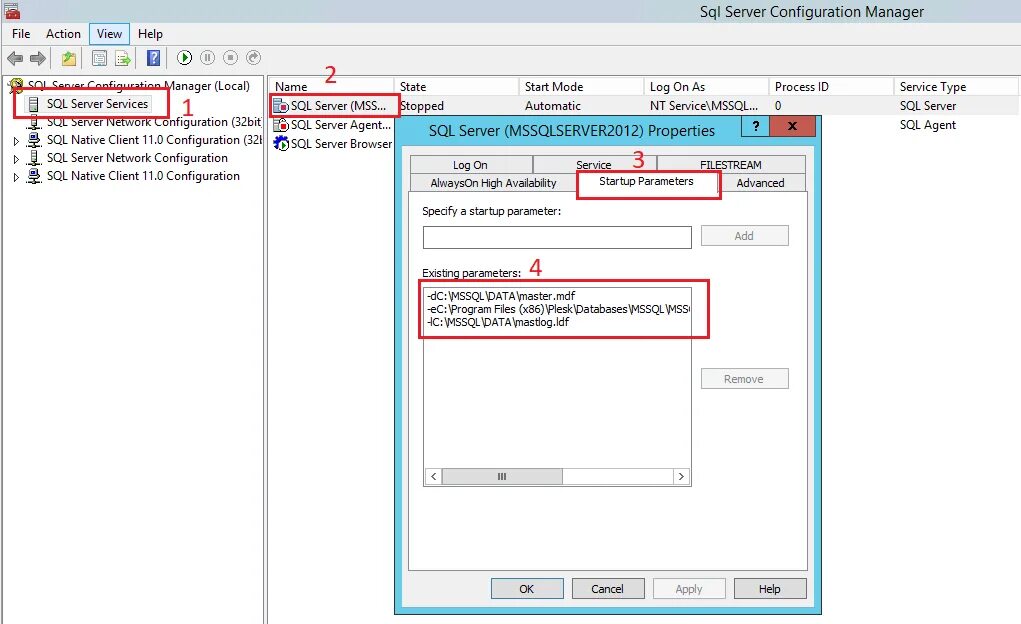Select the Startup Parameters tab

point(646,182)
